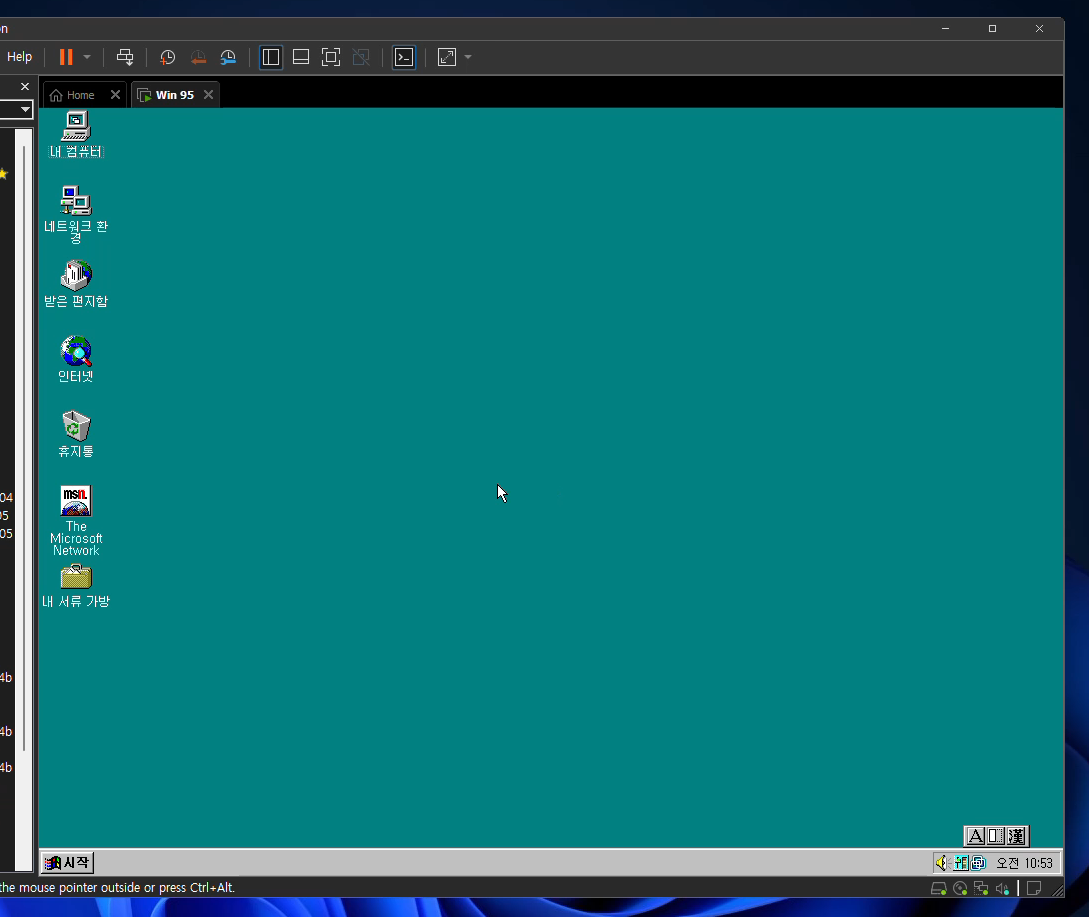Select the 인터넷 desktop icon
The height and width of the screenshot is (917, 1089).
(x=76, y=359)
